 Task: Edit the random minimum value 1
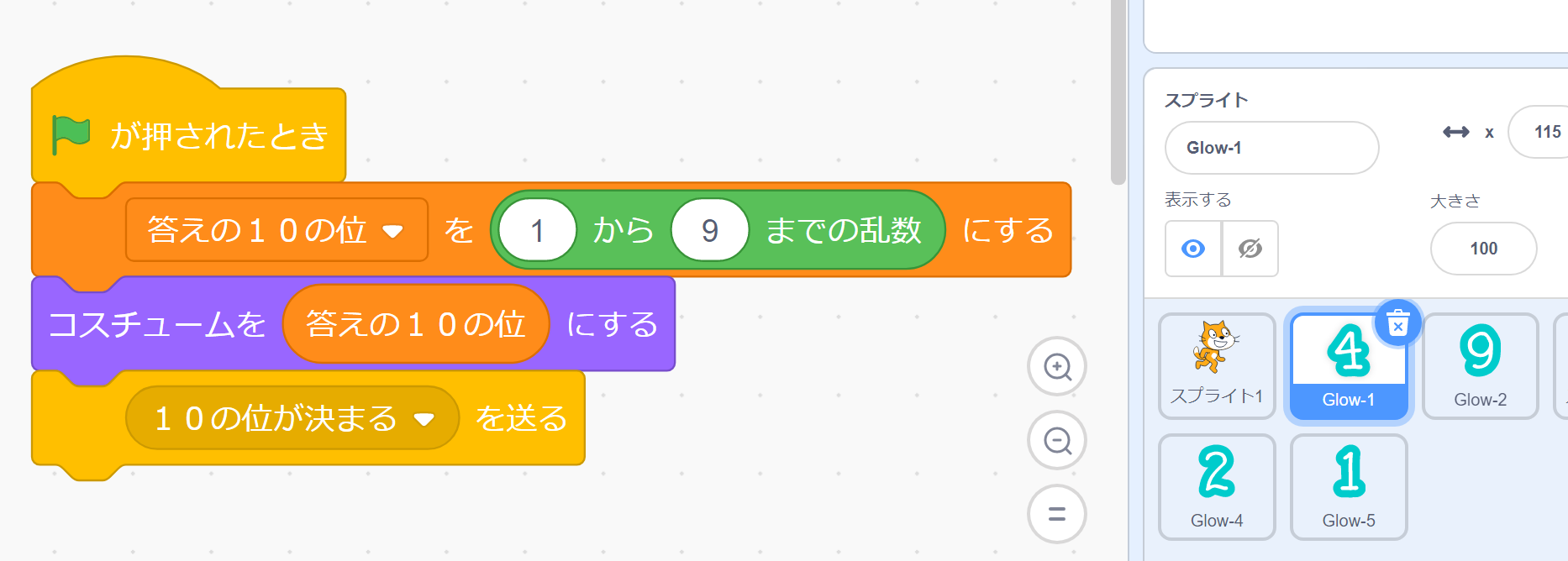[x=538, y=230]
